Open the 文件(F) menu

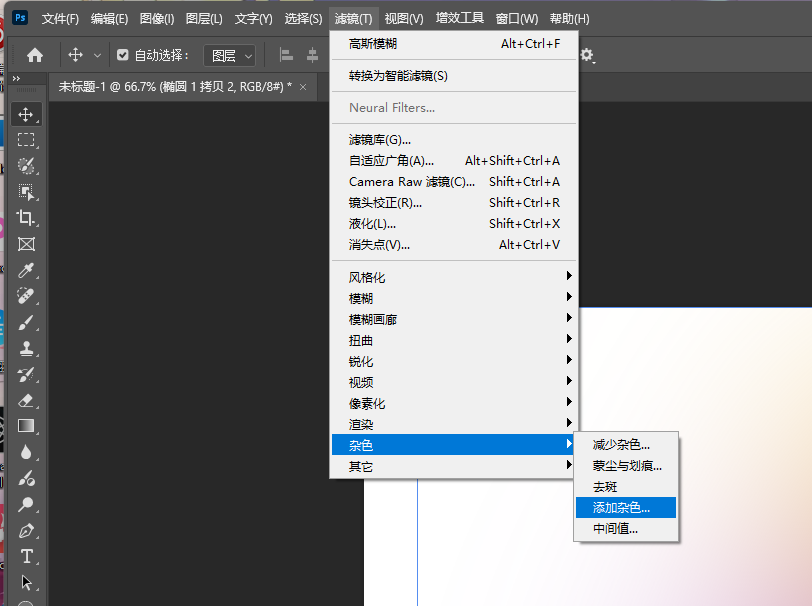pyautogui.click(x=60, y=19)
